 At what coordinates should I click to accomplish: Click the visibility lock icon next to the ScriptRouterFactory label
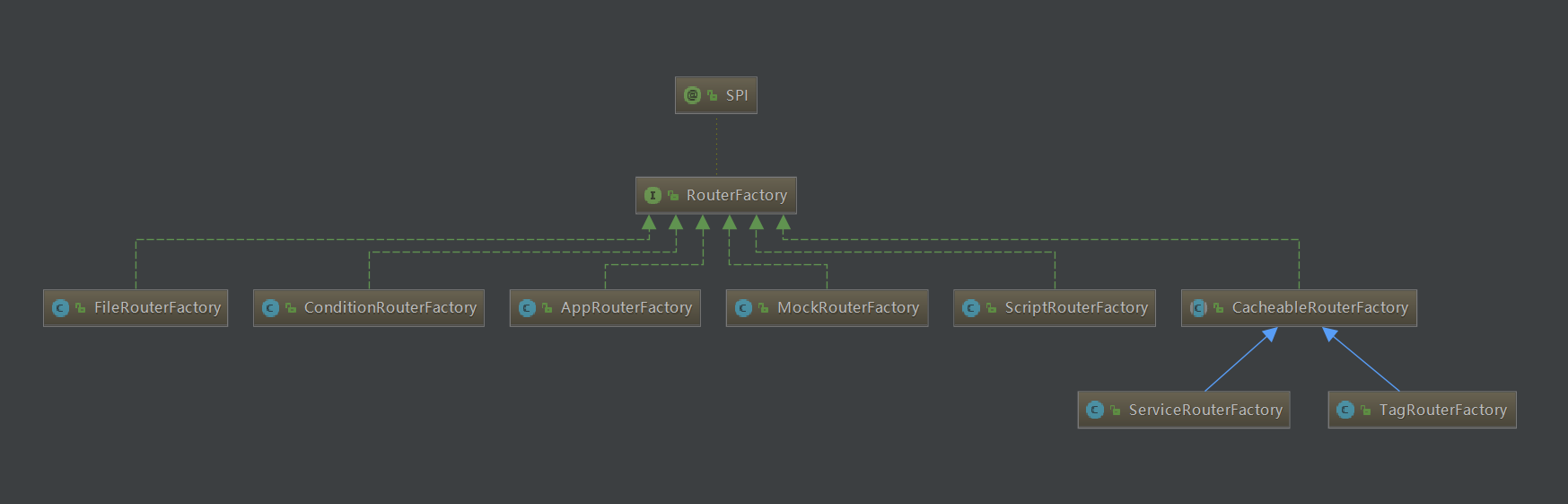click(x=991, y=308)
